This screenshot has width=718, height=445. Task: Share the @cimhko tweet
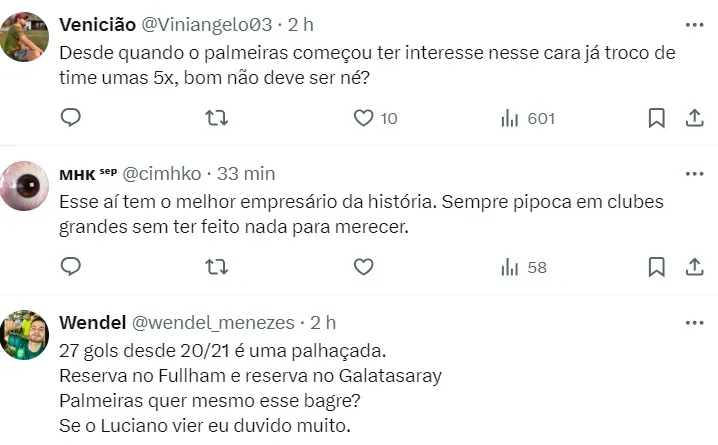pos(693,266)
